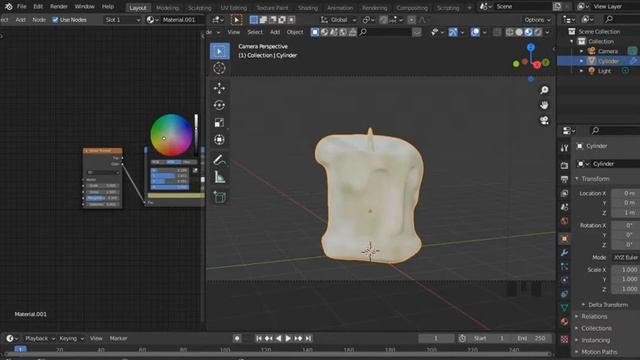
Task: Click the color wheel picker in node
Action: coord(171,135)
